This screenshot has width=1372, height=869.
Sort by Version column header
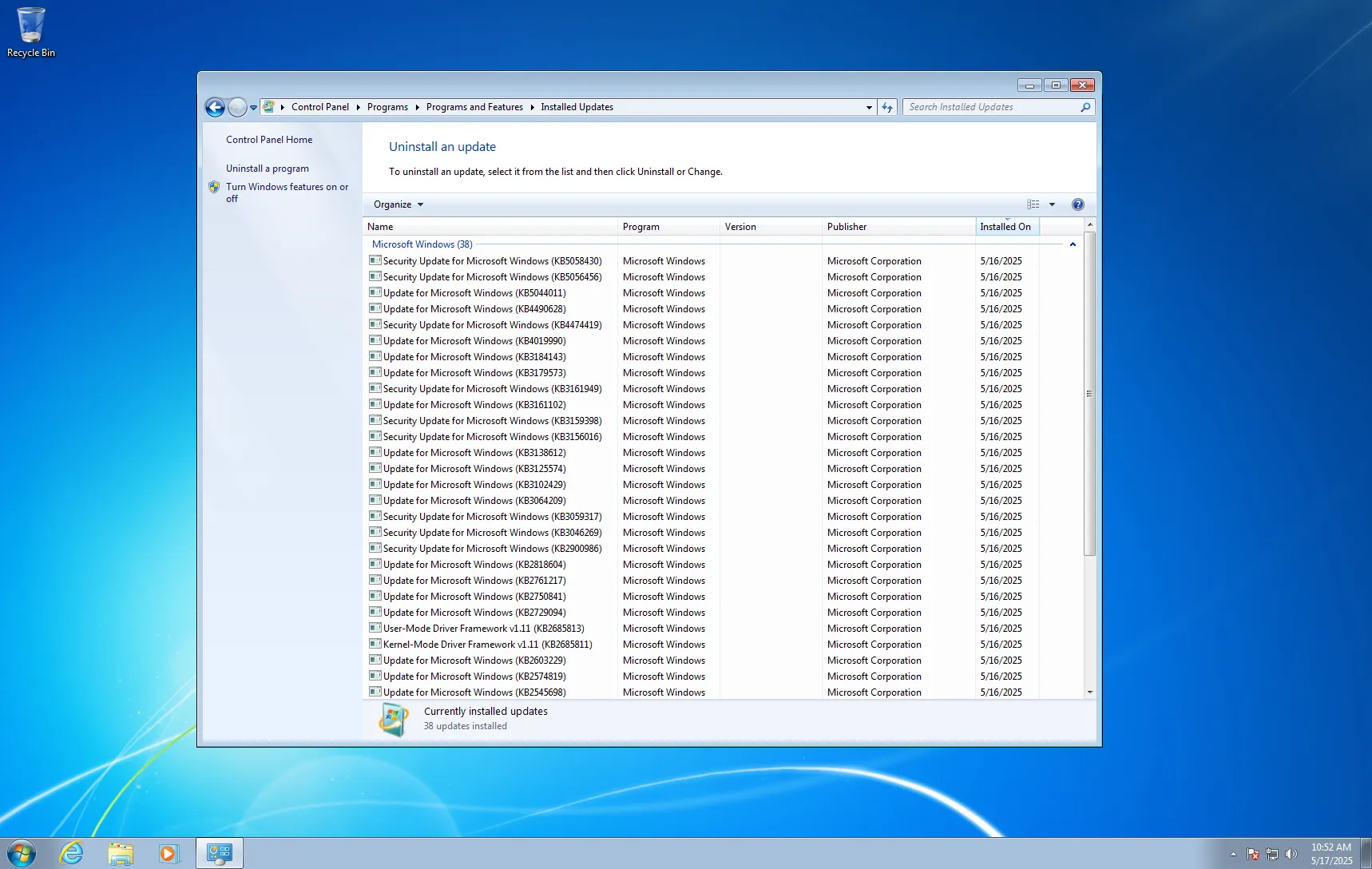point(771,227)
